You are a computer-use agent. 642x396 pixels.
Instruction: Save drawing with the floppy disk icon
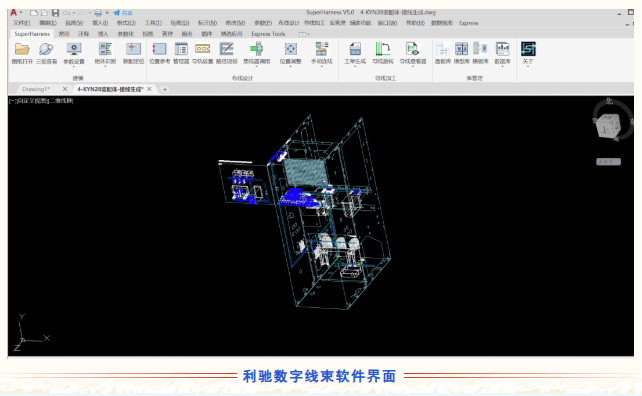(x=55, y=13)
